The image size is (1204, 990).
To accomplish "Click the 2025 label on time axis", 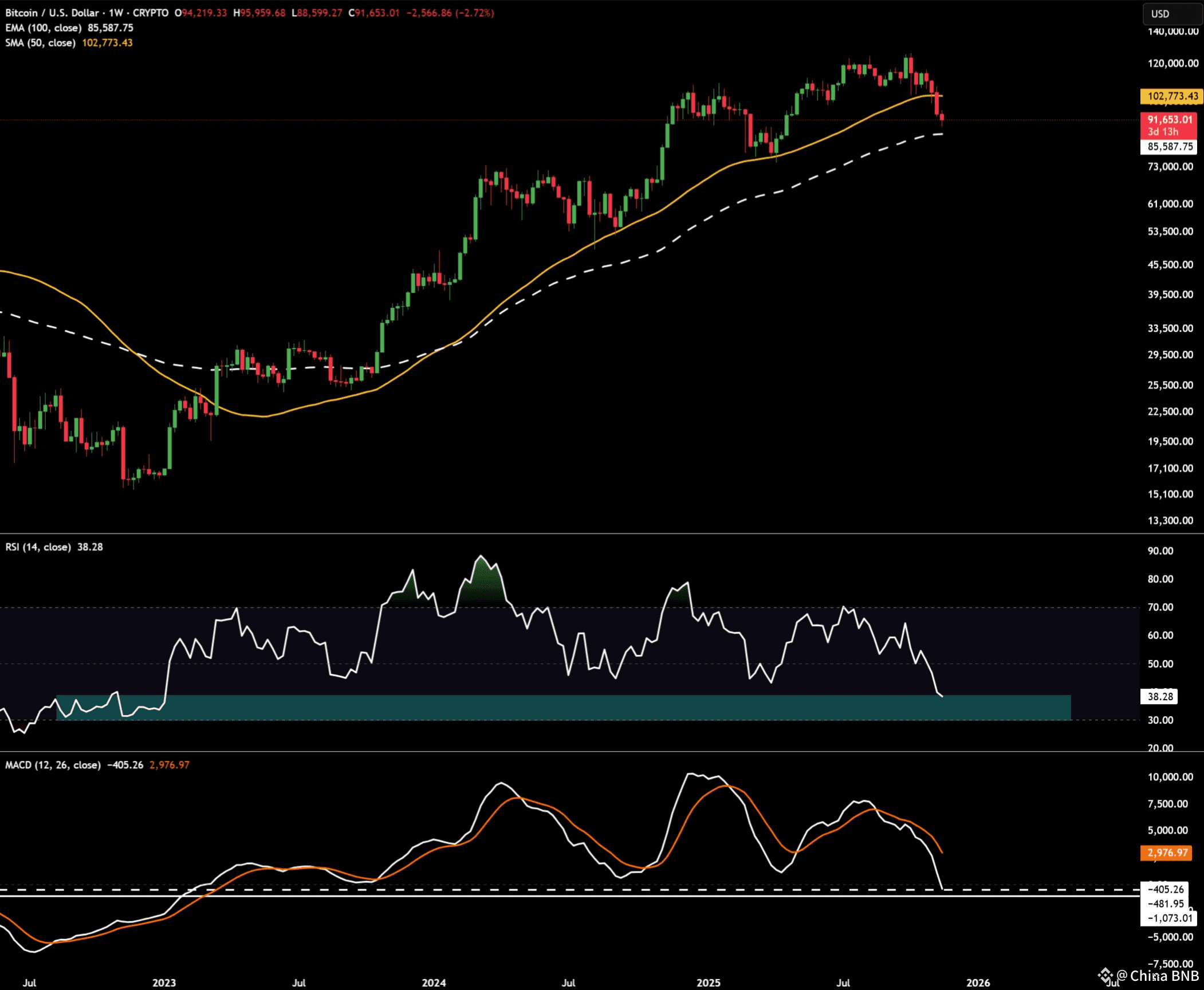I will coord(708,983).
